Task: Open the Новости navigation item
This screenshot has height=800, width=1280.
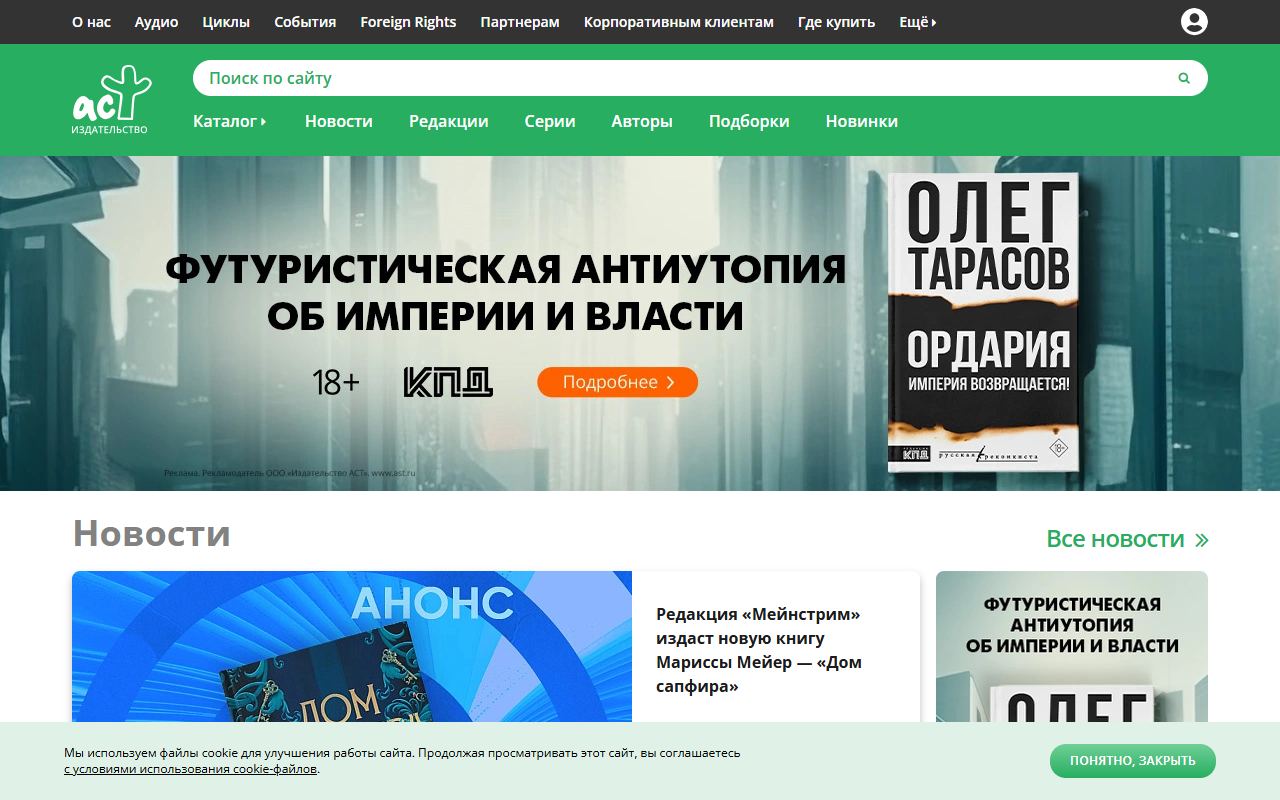Action: point(339,121)
